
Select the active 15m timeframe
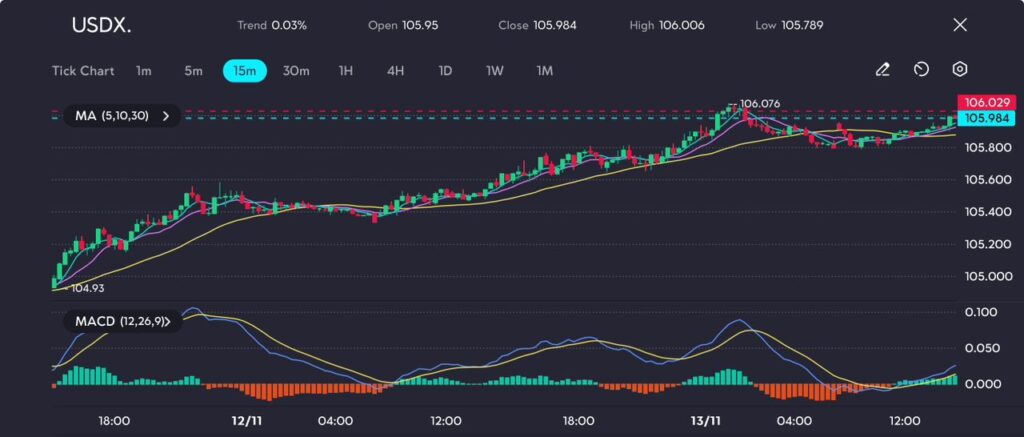pyautogui.click(x=244, y=71)
